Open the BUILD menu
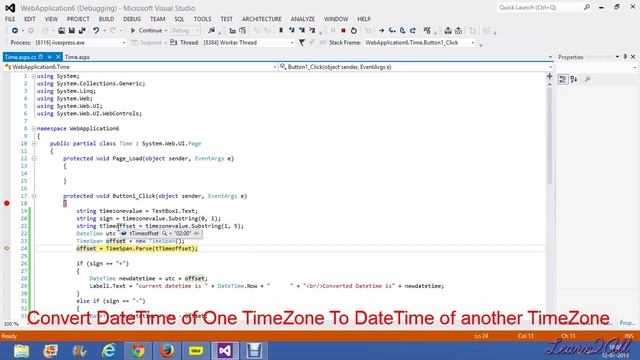Image resolution: width=640 pixels, height=360 pixels. coord(107,19)
